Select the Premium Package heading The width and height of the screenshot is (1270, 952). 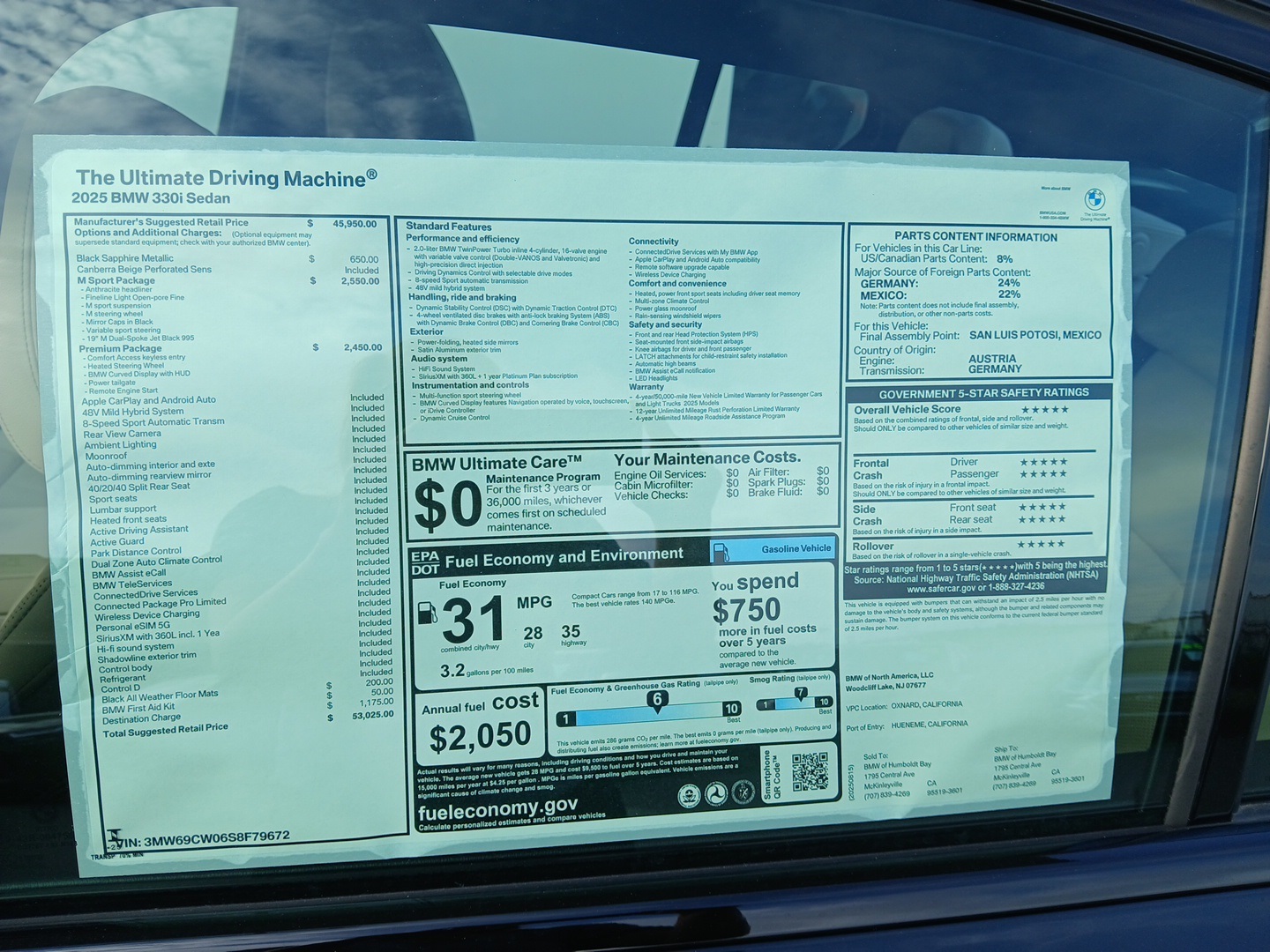[120, 348]
